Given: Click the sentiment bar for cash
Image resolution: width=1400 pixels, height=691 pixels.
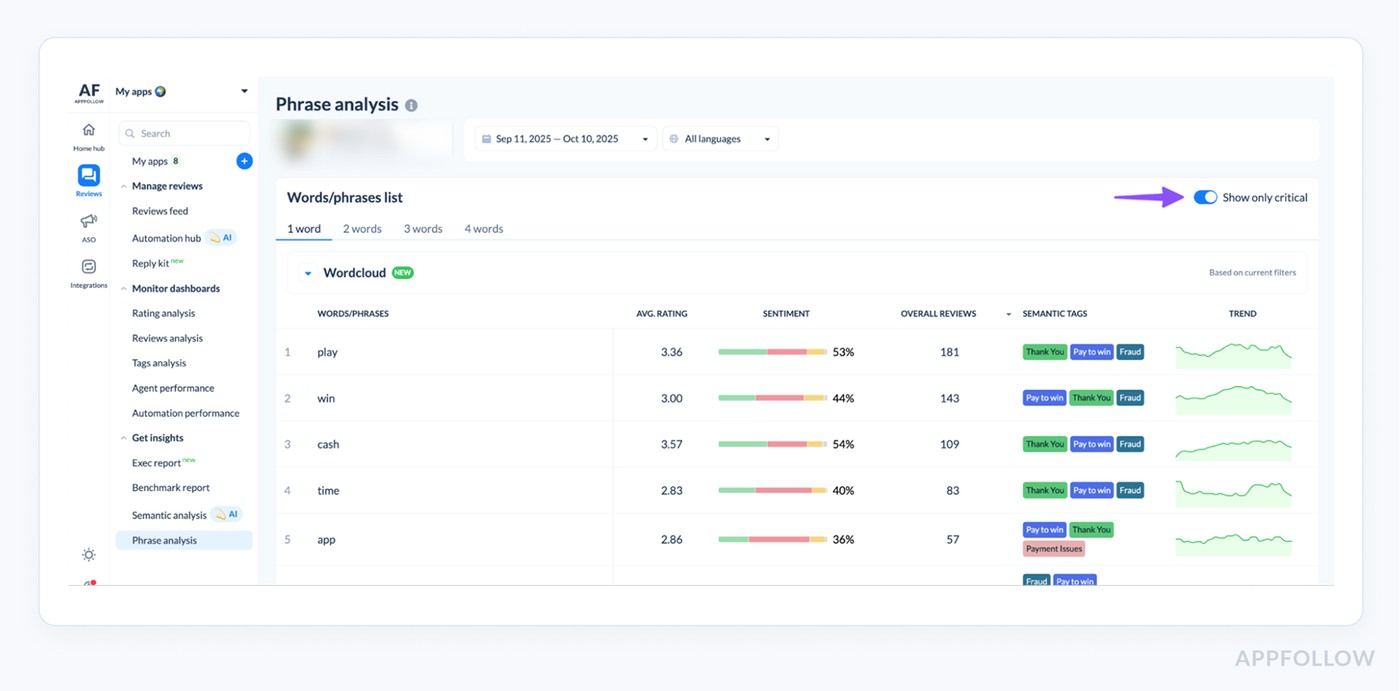Looking at the screenshot, I should (770, 443).
